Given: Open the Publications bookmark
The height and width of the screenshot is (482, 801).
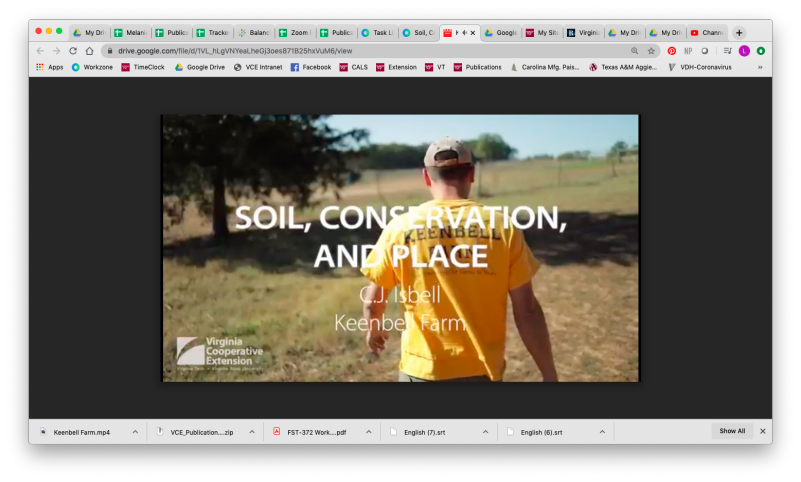Looking at the screenshot, I should (478, 67).
